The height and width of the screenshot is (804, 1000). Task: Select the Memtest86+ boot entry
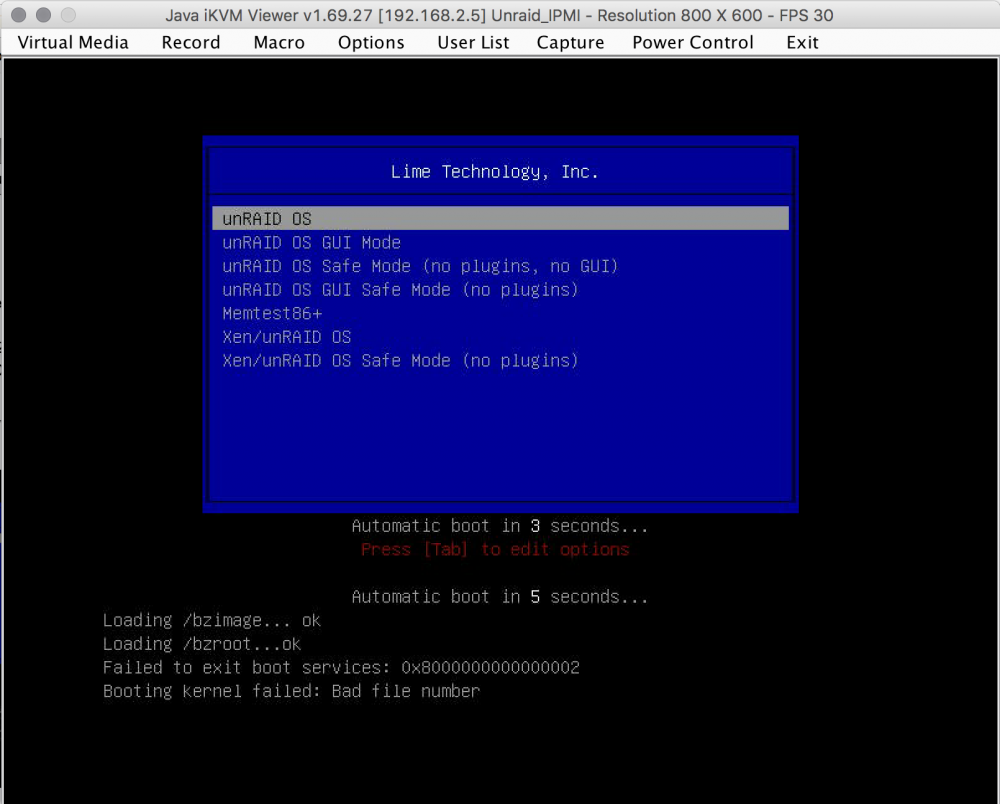click(272, 313)
